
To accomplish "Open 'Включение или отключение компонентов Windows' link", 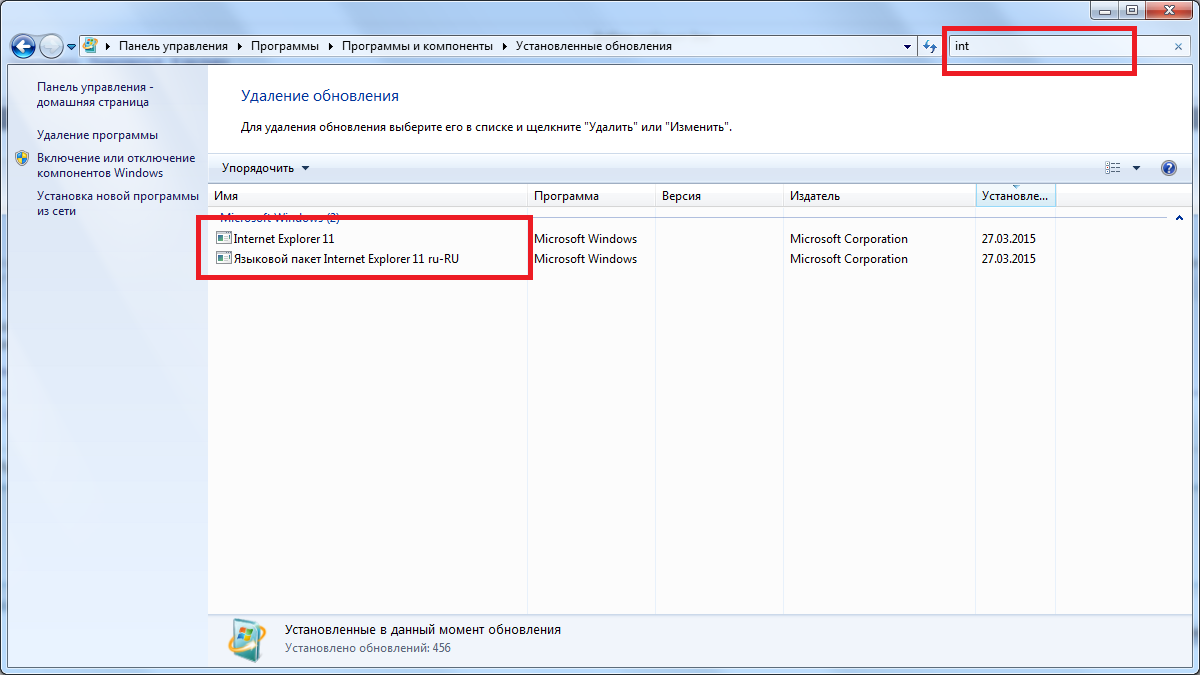I will click(x=116, y=165).
